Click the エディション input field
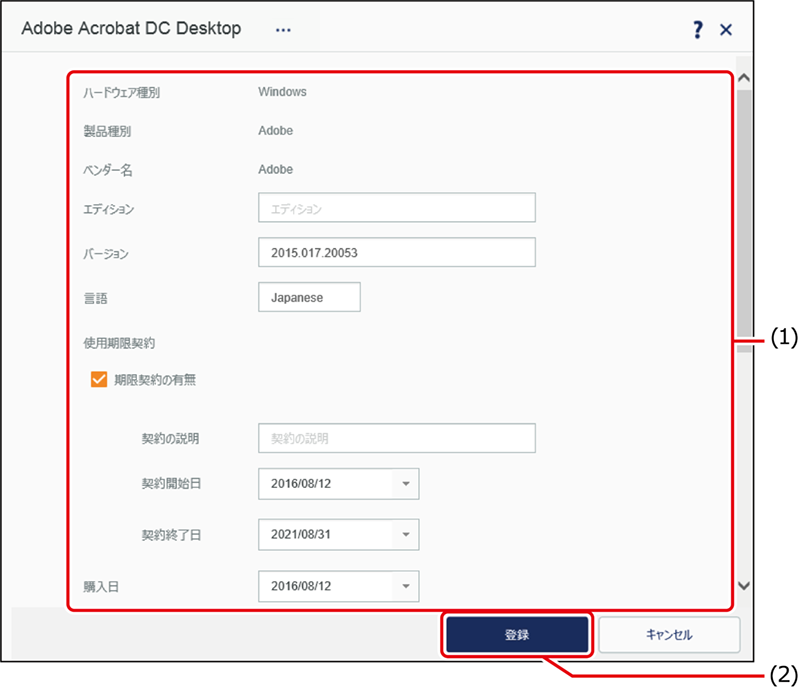This screenshot has width=801, height=689. 397,207
